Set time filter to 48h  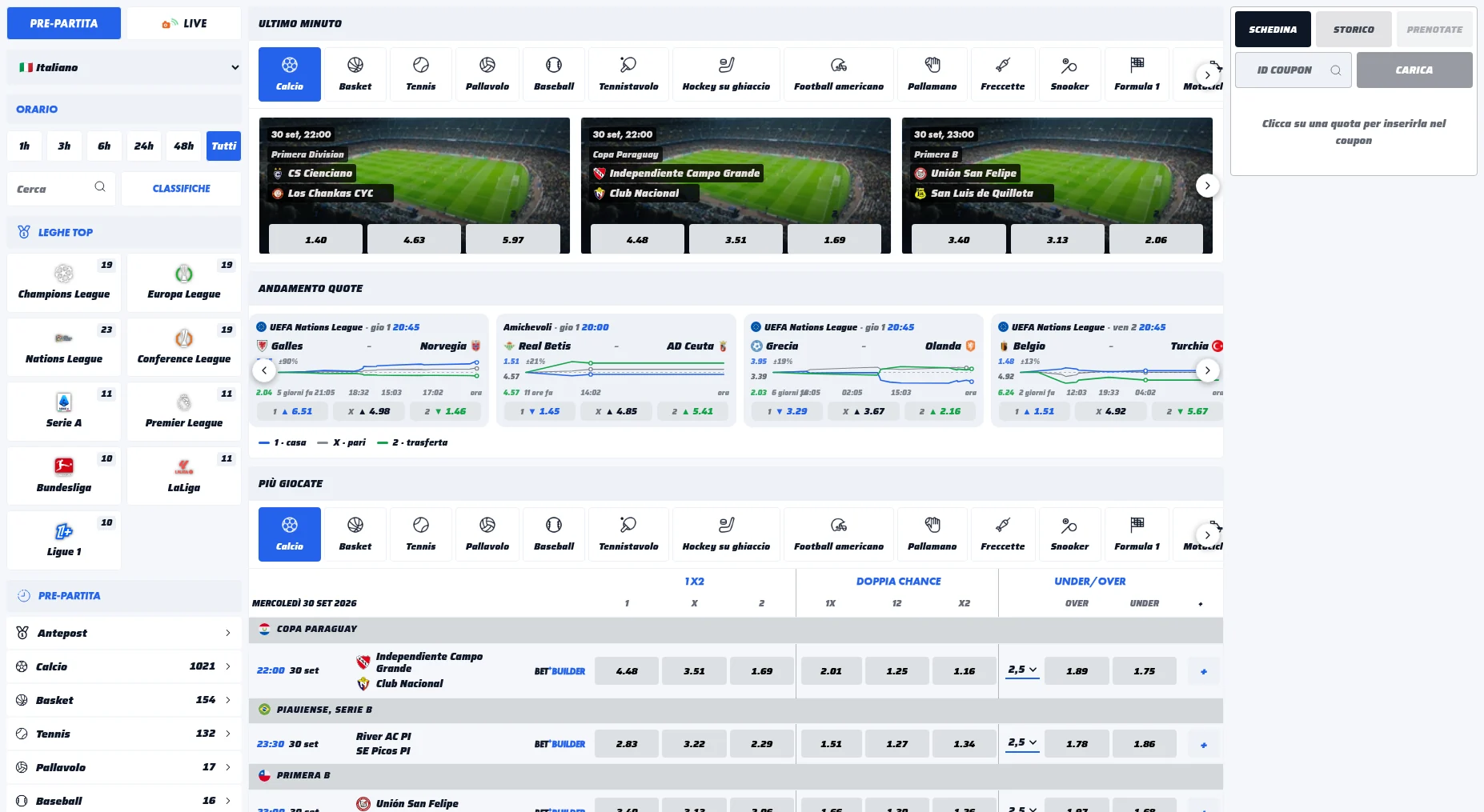[184, 146]
